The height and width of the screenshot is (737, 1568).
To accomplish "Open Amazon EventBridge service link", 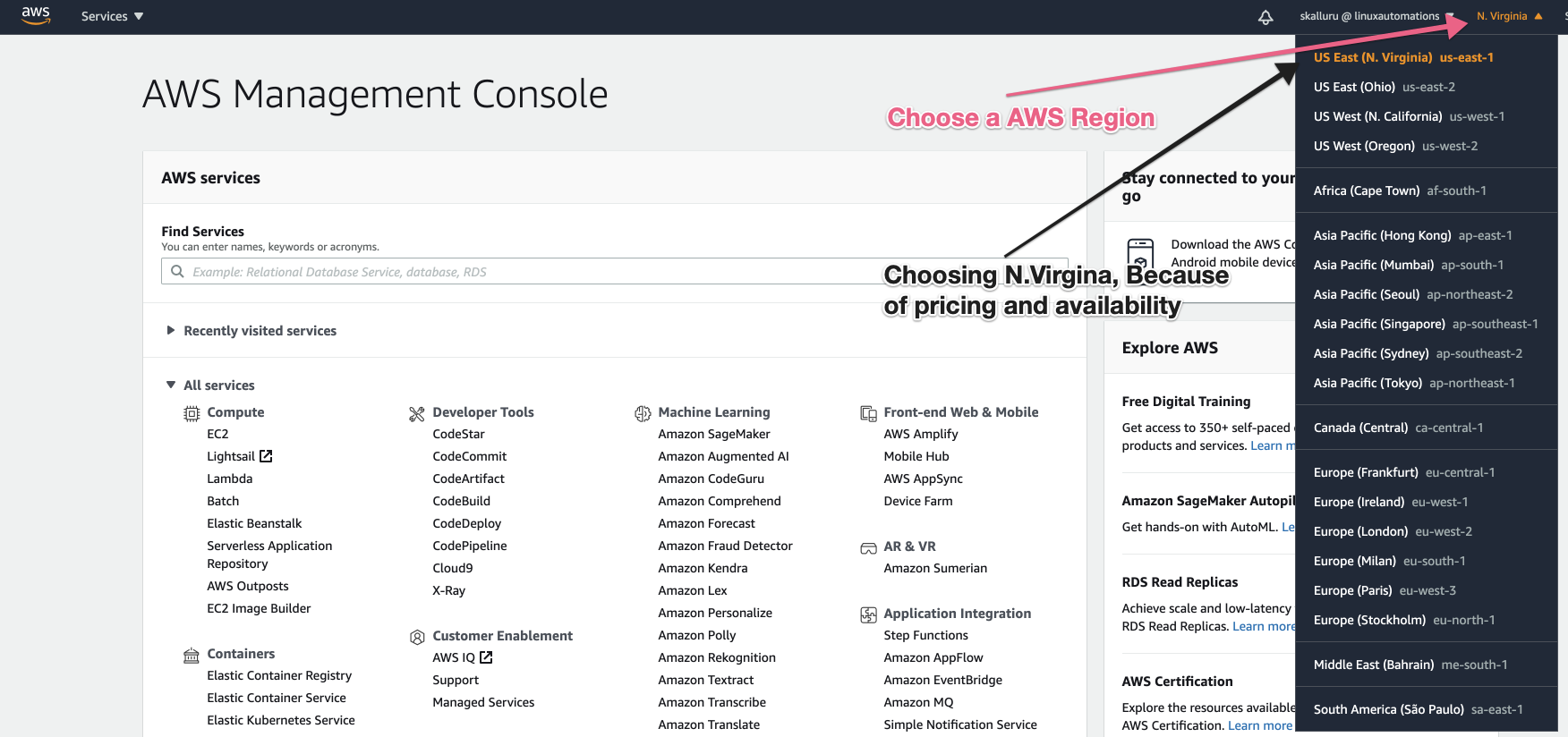I will 943,680.
